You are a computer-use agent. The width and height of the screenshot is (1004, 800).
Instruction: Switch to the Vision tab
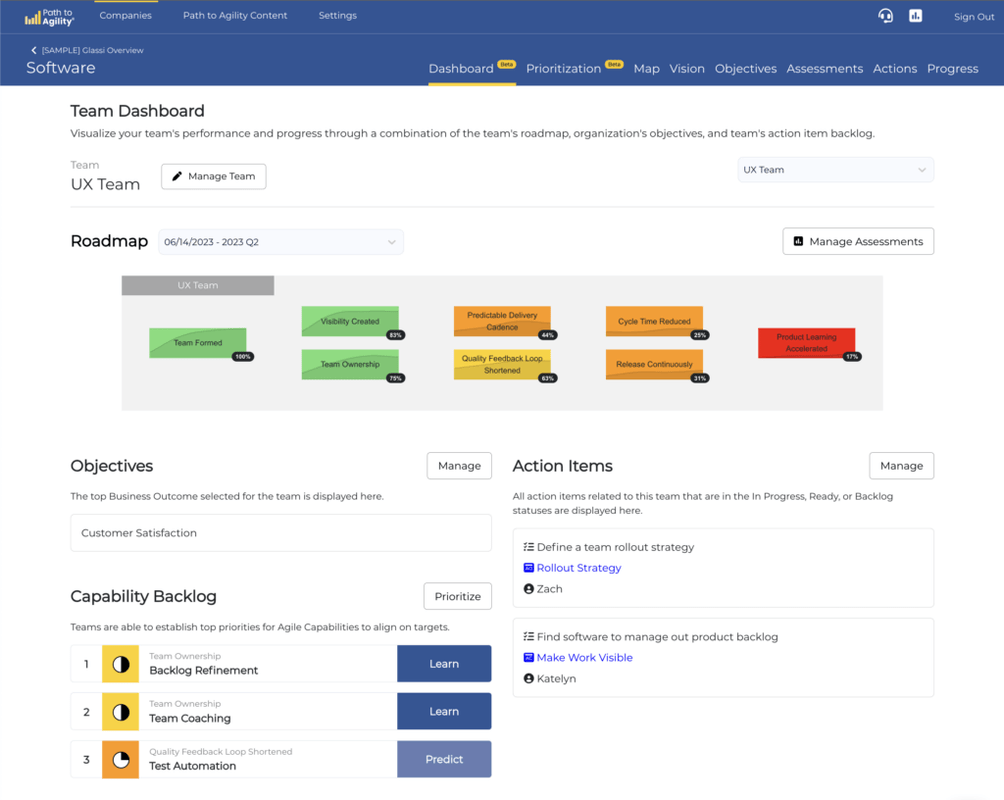[686, 68]
